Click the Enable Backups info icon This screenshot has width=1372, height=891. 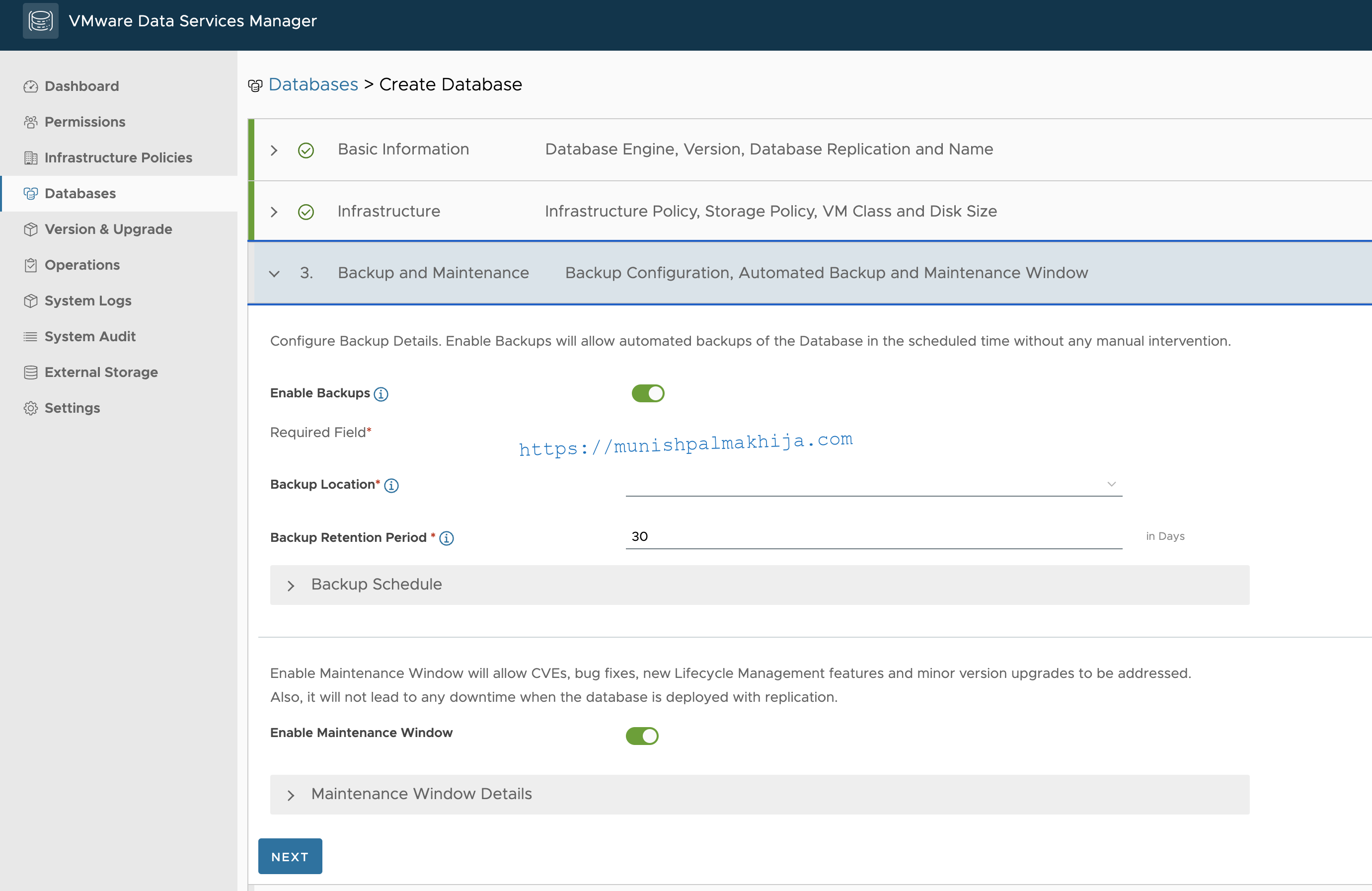[381, 394]
